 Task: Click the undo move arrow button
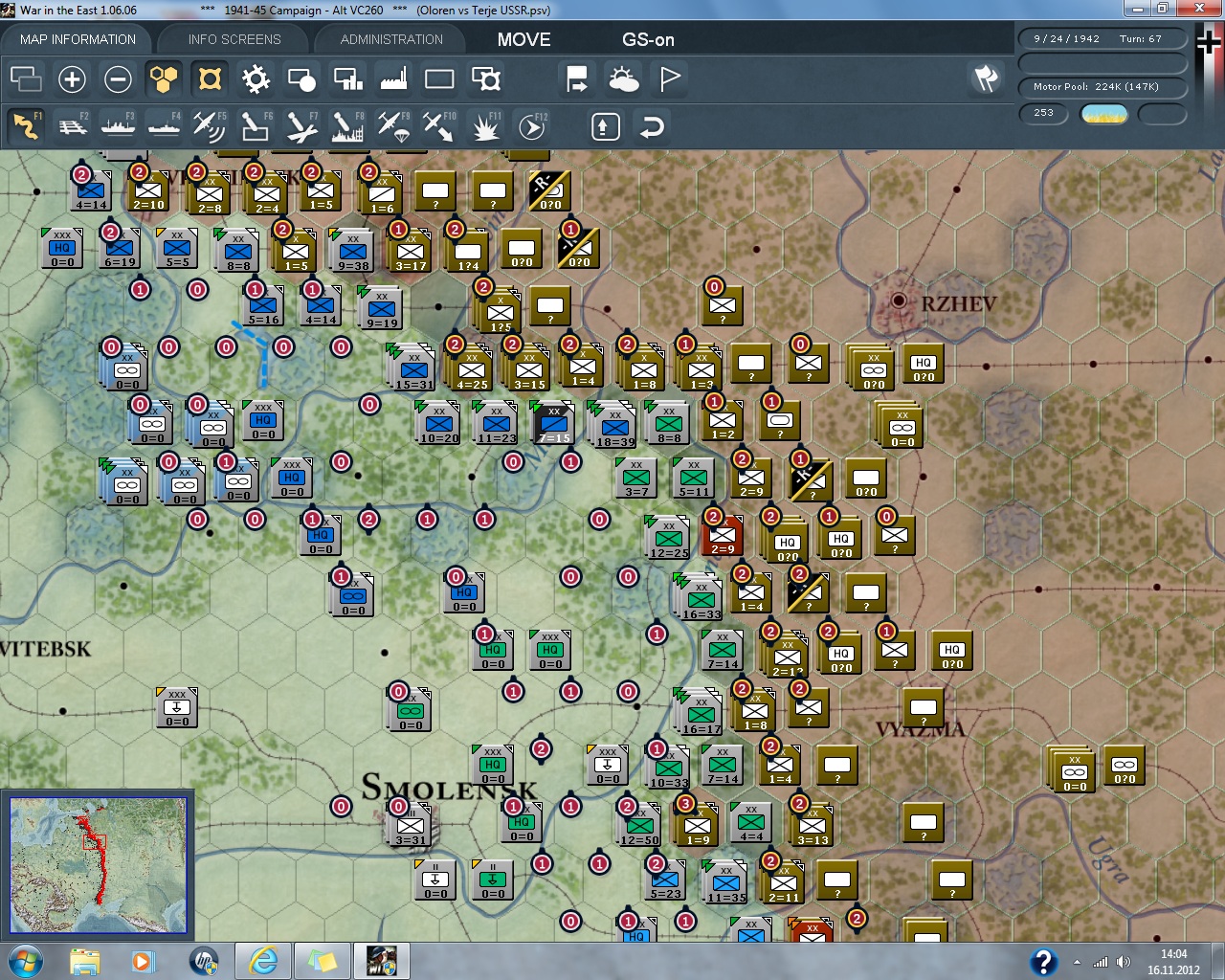(x=652, y=126)
